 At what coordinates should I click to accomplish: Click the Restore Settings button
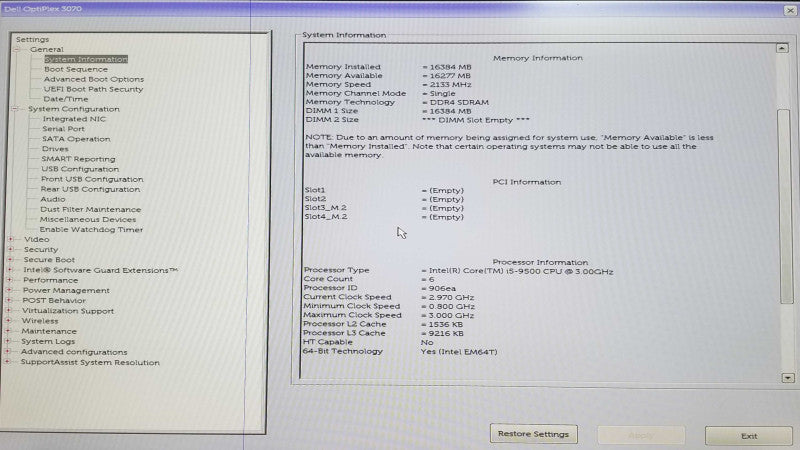tap(534, 434)
